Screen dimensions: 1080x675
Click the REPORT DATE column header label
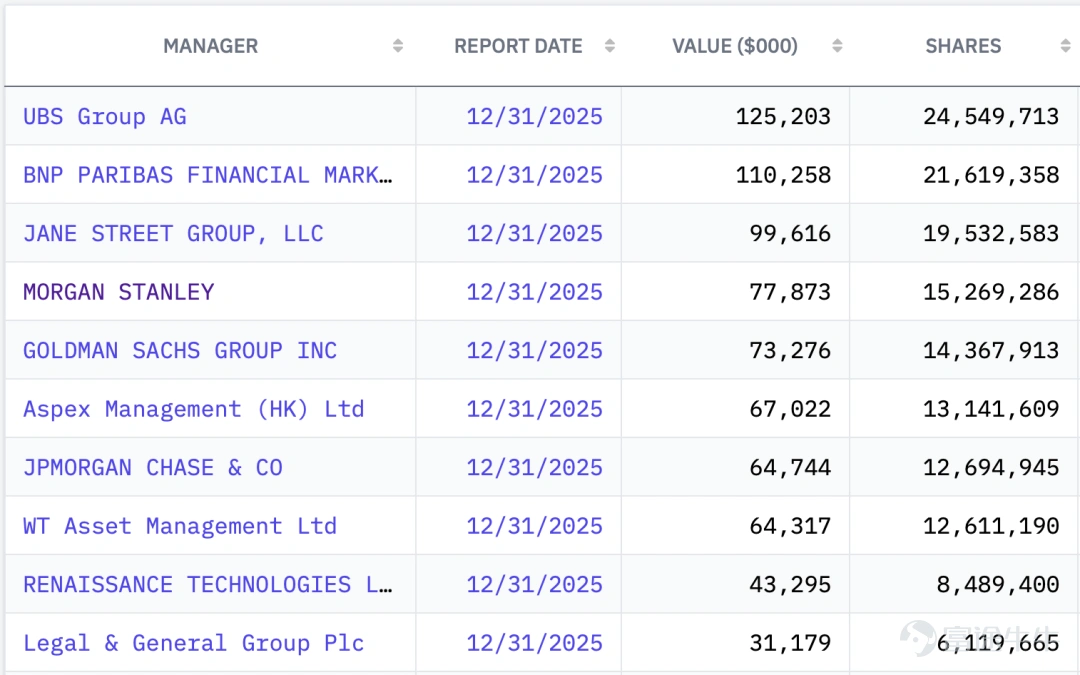tap(518, 46)
